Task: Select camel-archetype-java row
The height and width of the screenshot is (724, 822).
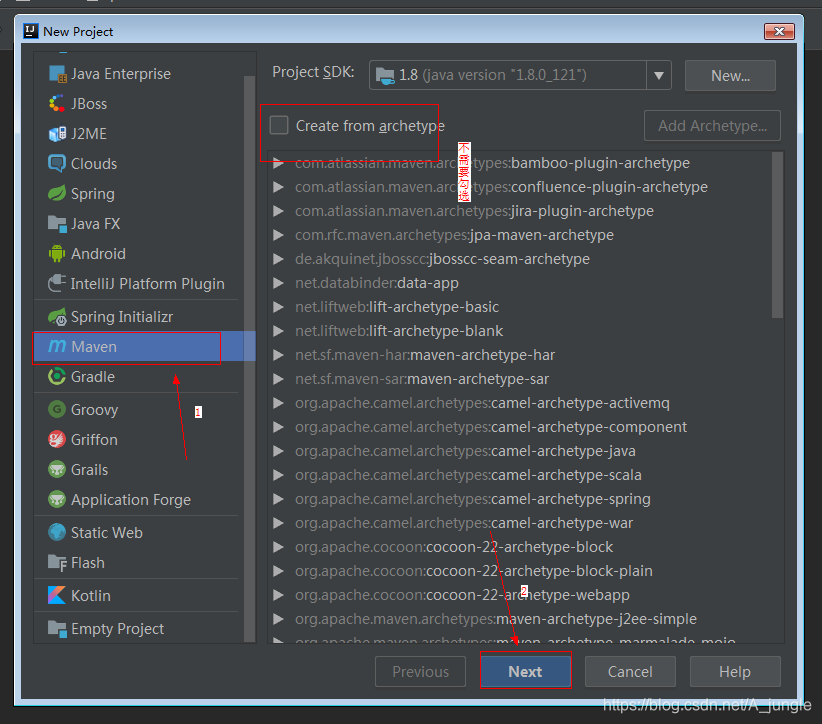Action: click(520, 451)
